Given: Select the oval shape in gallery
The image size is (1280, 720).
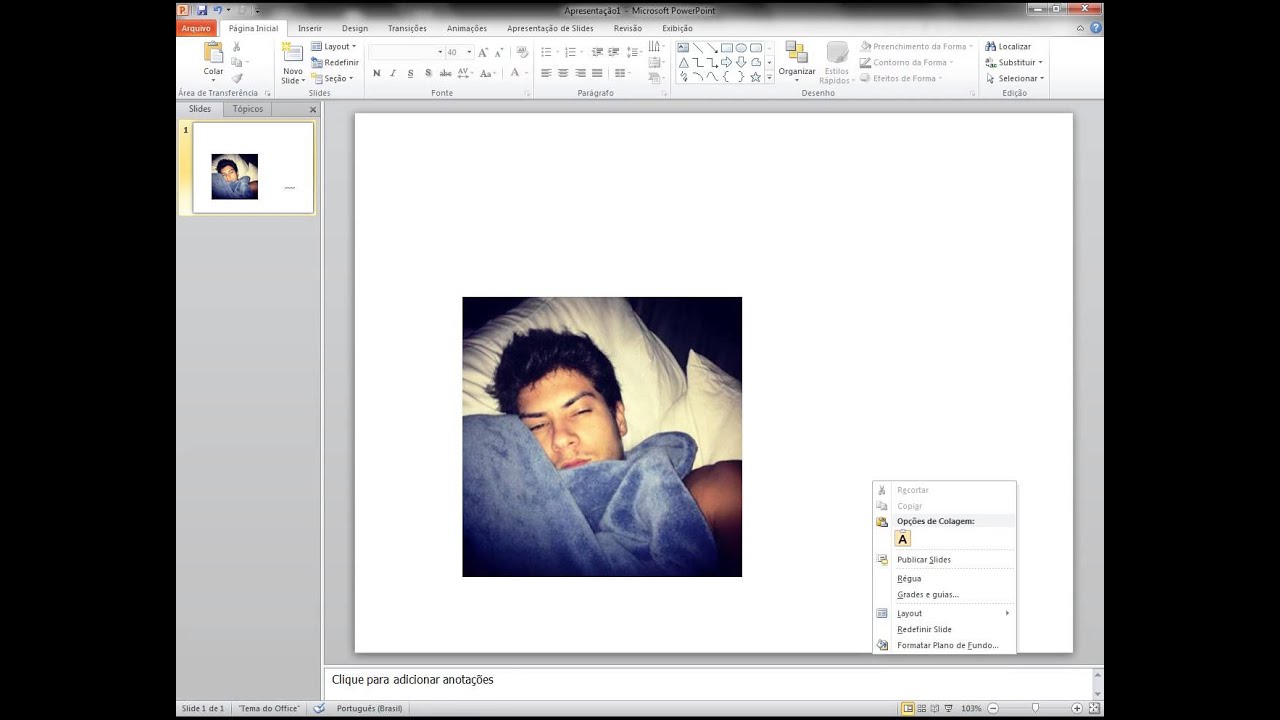Looking at the screenshot, I should [741, 47].
